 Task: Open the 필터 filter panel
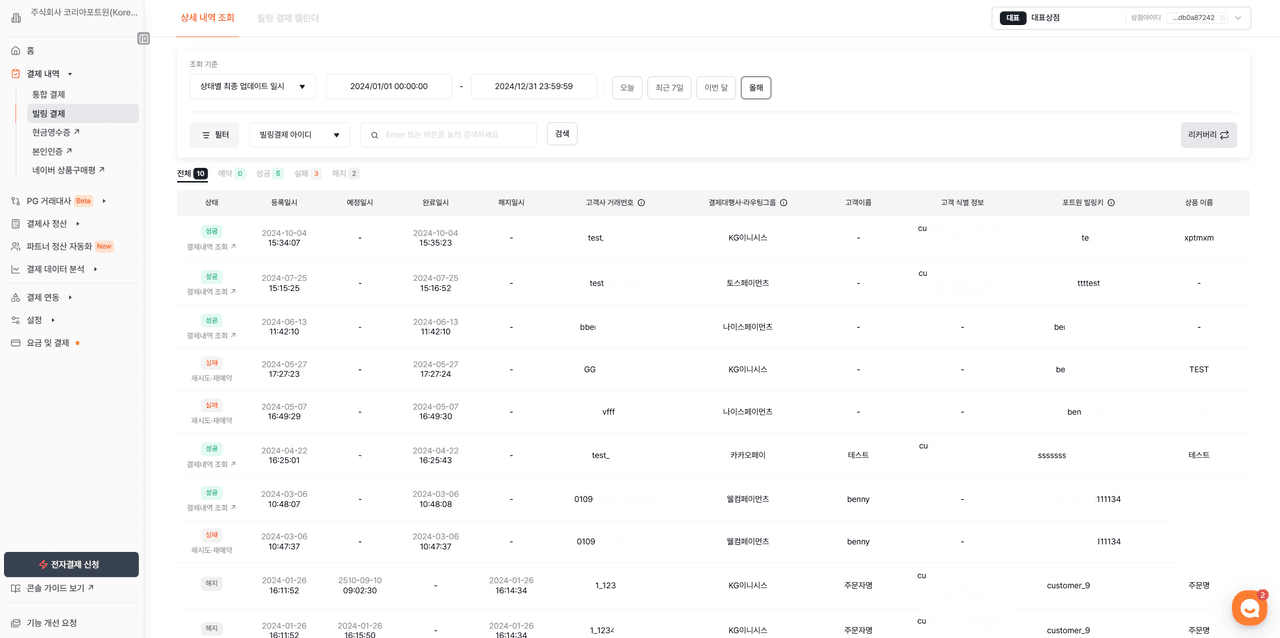[214, 135]
